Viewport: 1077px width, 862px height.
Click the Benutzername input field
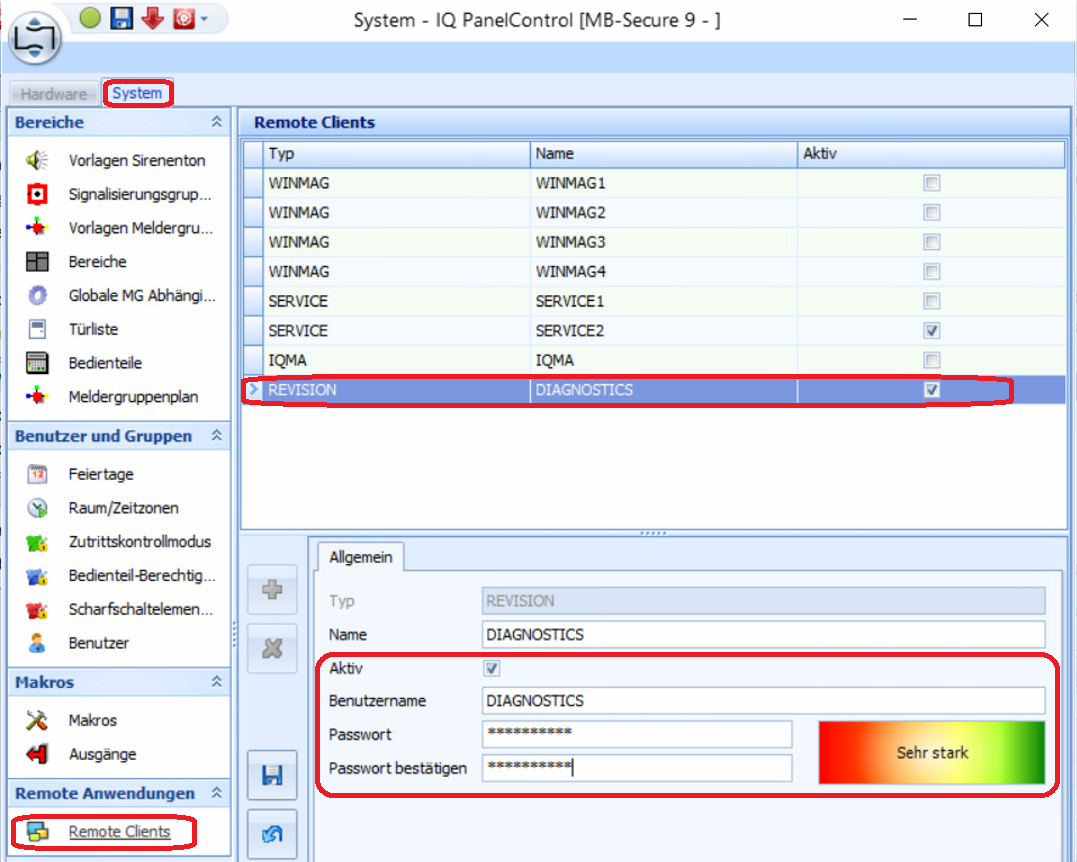763,701
